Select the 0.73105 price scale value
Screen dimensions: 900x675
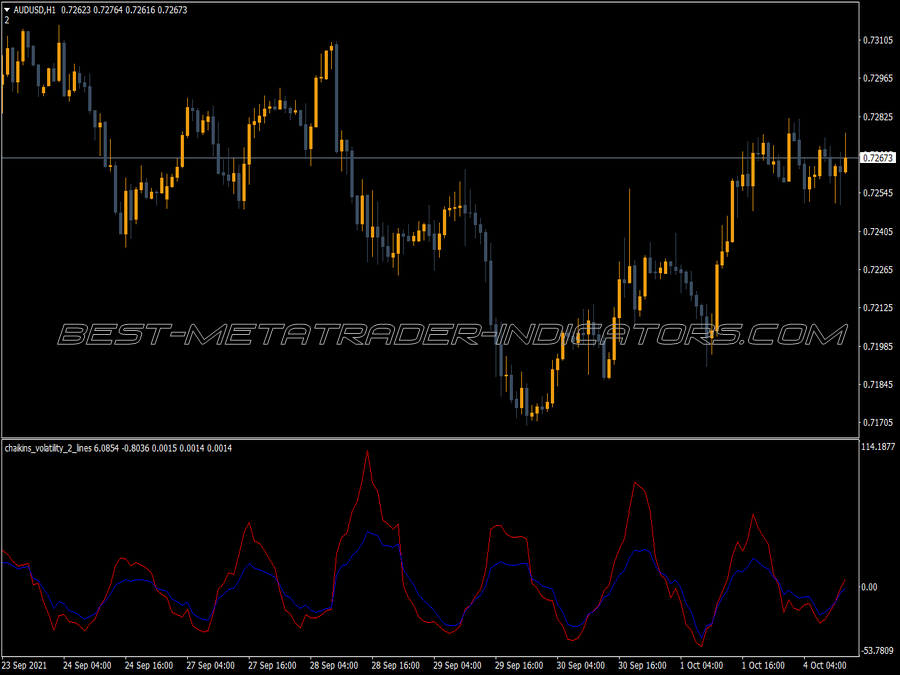(x=878, y=40)
